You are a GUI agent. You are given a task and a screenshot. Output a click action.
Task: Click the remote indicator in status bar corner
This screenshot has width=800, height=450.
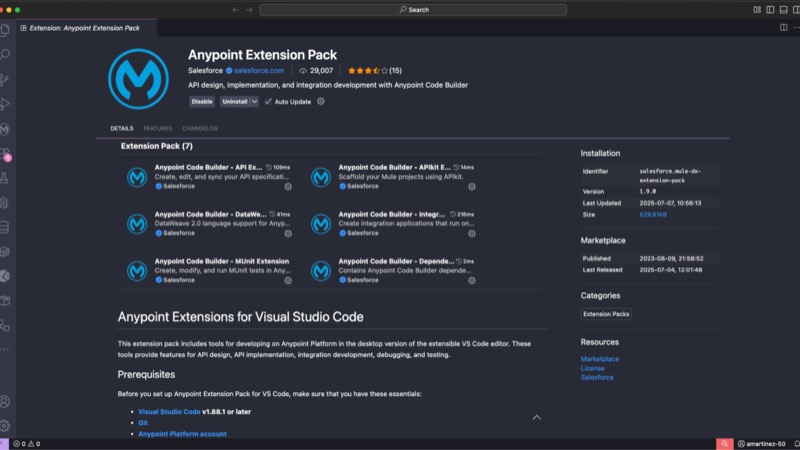click(4, 444)
